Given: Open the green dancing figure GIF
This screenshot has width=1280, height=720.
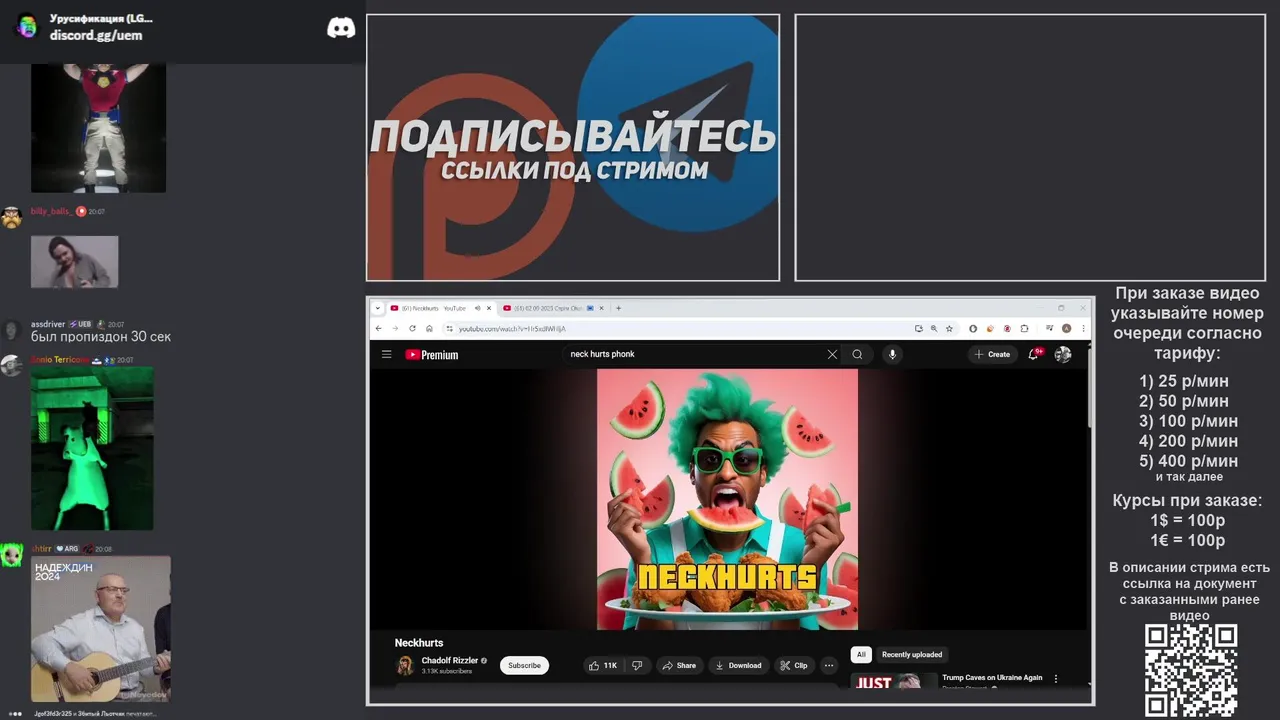Looking at the screenshot, I should [92, 448].
